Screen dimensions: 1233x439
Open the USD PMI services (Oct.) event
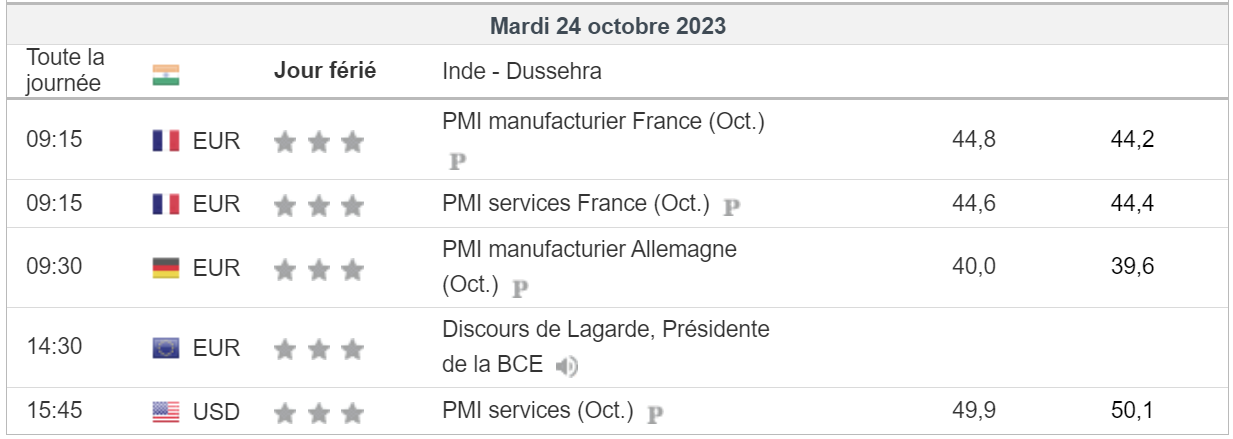[x=538, y=410]
